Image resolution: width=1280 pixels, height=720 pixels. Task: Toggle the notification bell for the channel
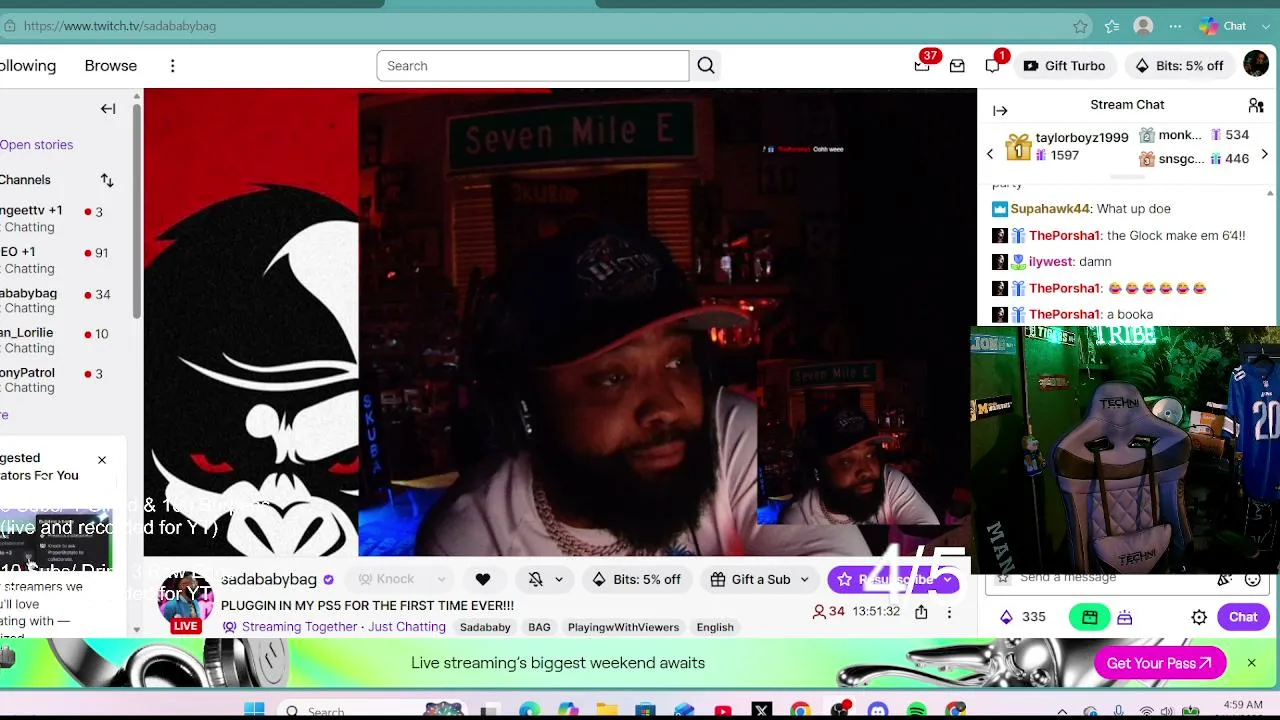coord(536,579)
